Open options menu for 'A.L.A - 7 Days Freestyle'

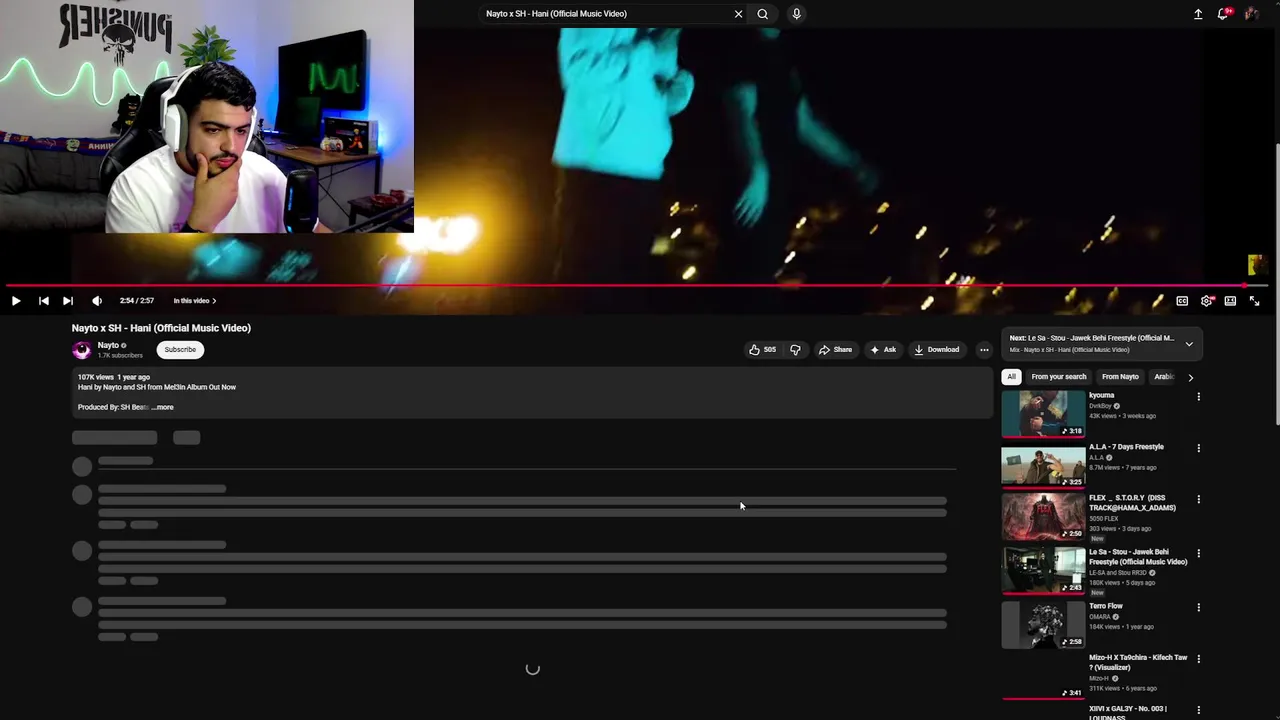pyautogui.click(x=1198, y=448)
